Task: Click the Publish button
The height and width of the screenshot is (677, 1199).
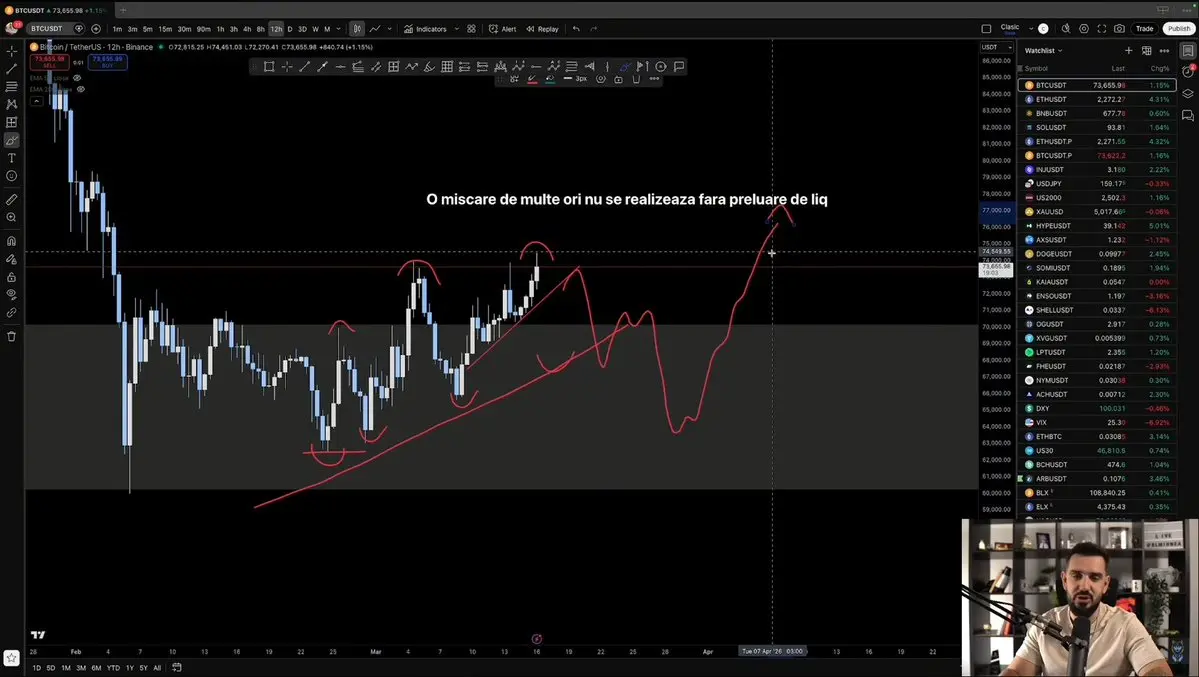Action: coord(1178,29)
